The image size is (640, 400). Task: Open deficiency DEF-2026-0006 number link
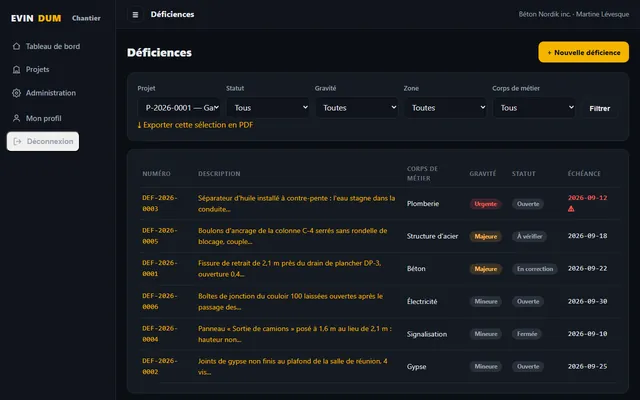click(160, 301)
